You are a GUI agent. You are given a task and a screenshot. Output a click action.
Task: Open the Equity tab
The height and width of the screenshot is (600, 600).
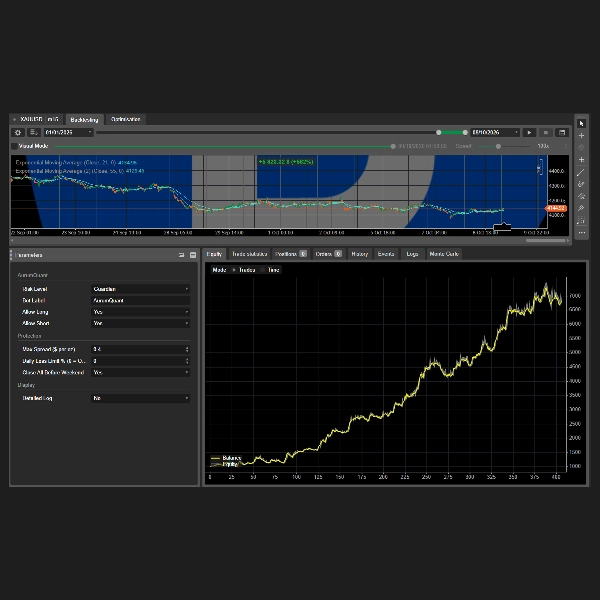coord(214,254)
